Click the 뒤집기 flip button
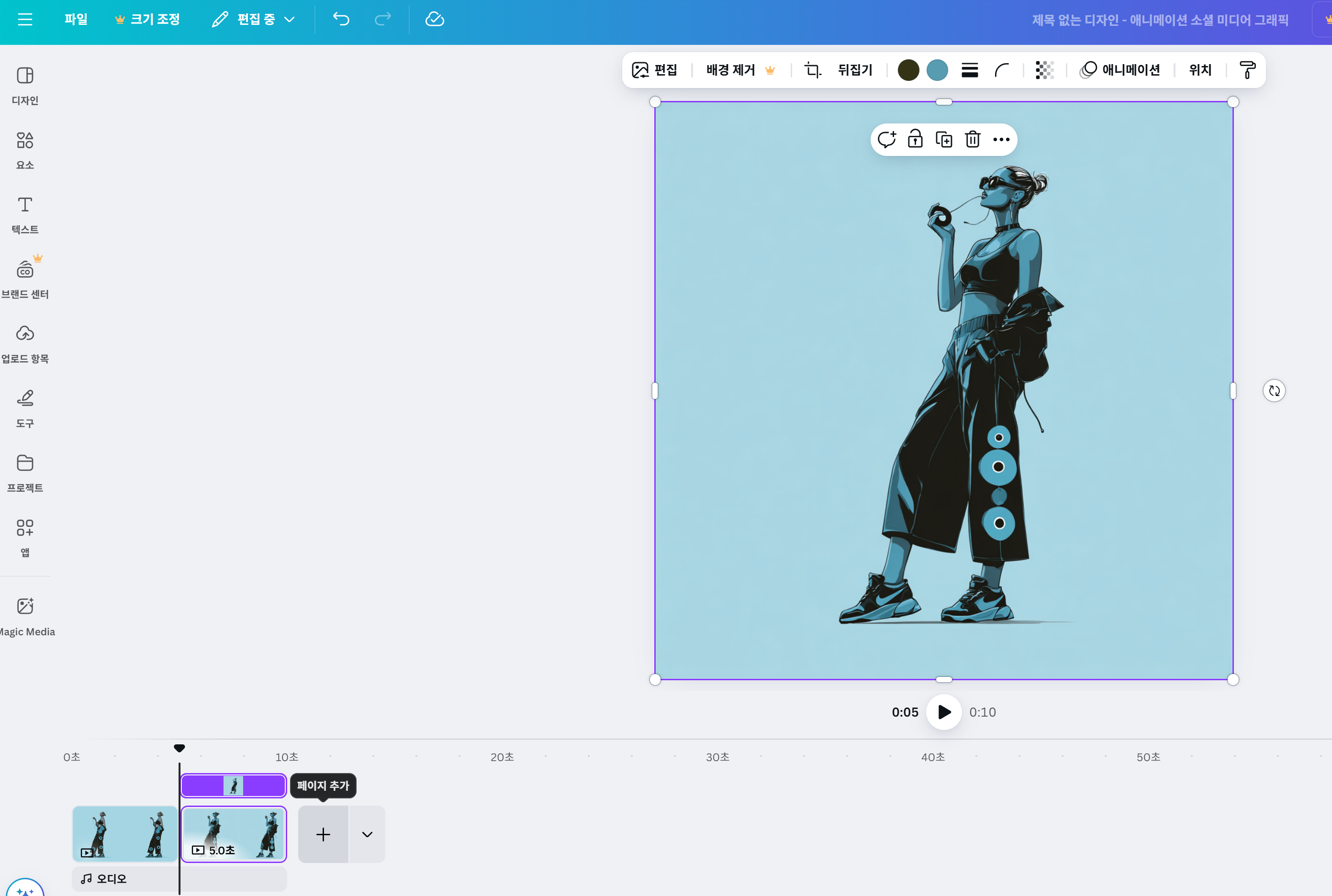Screen dimensions: 1332x896 855,70
